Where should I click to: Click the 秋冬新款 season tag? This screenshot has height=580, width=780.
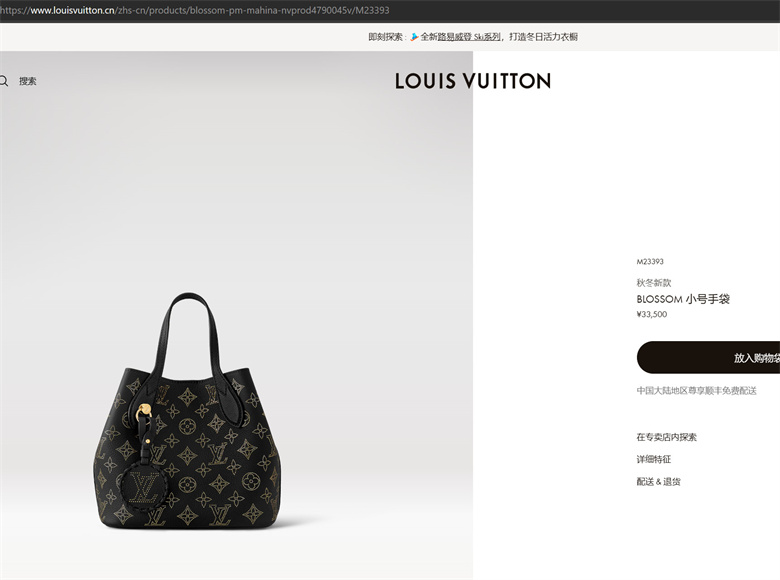pos(654,283)
